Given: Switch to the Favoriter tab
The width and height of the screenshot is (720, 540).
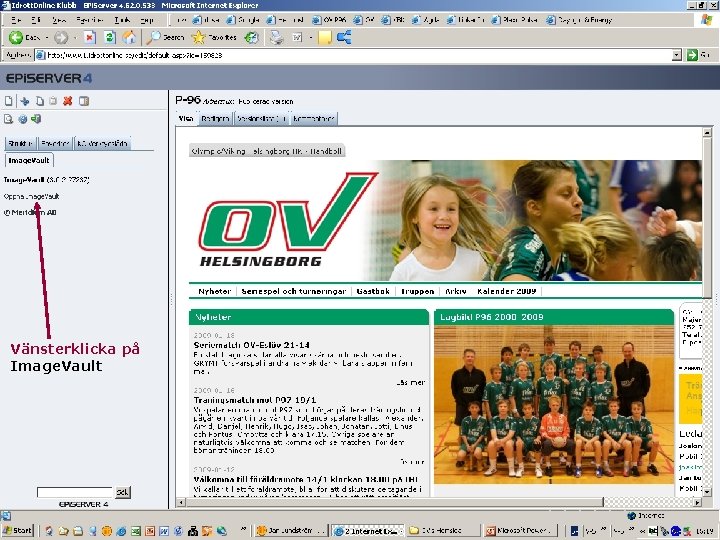Looking at the screenshot, I should (x=55, y=143).
